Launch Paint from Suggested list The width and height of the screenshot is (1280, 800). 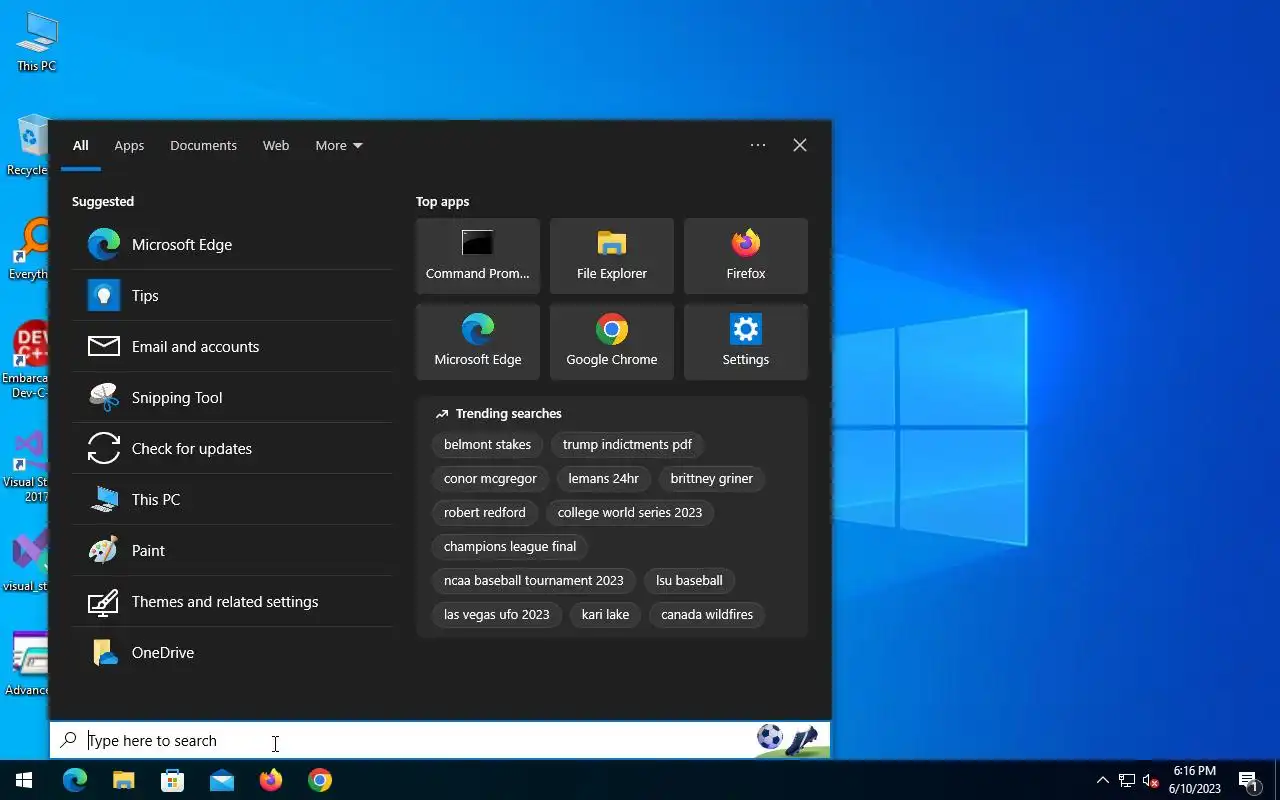coord(232,550)
